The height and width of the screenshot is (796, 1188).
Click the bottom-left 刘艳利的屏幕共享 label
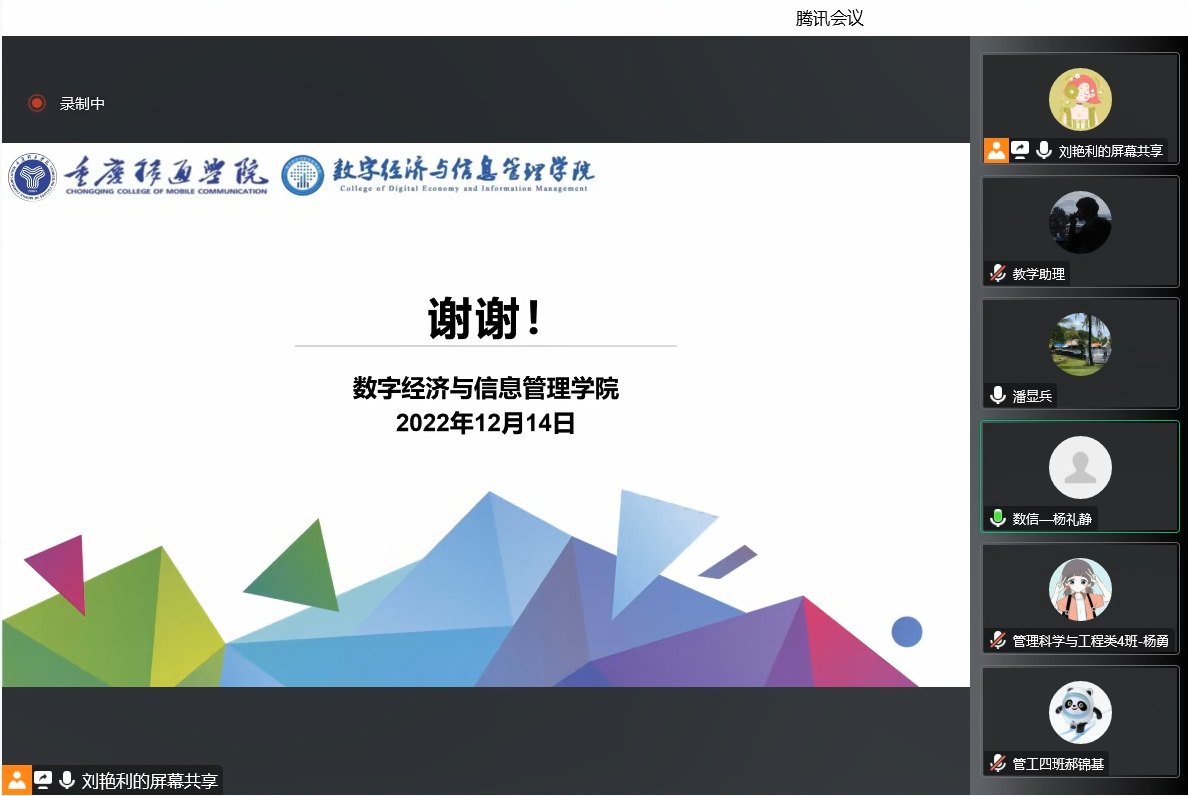click(149, 781)
